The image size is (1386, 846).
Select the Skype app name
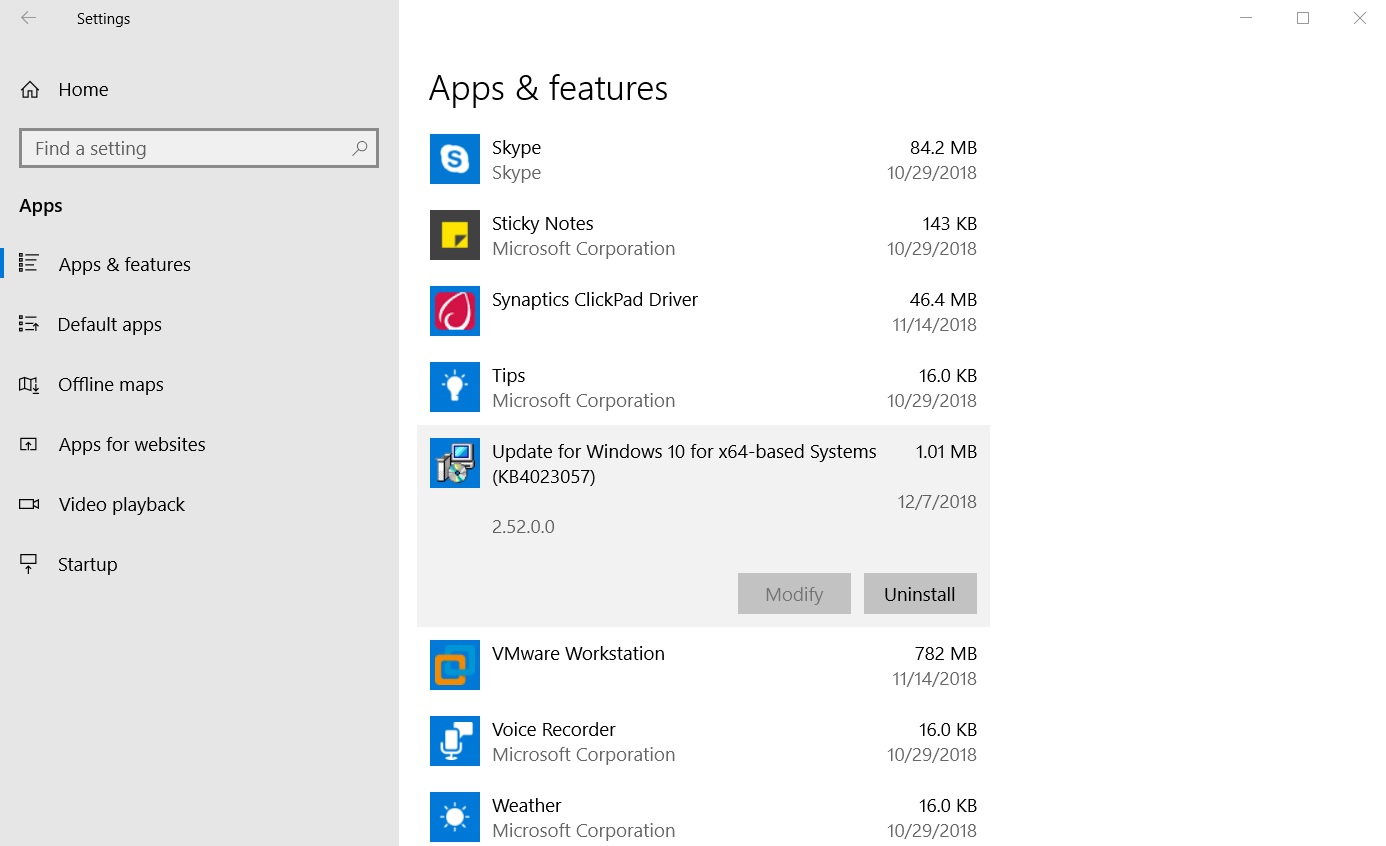tap(516, 148)
